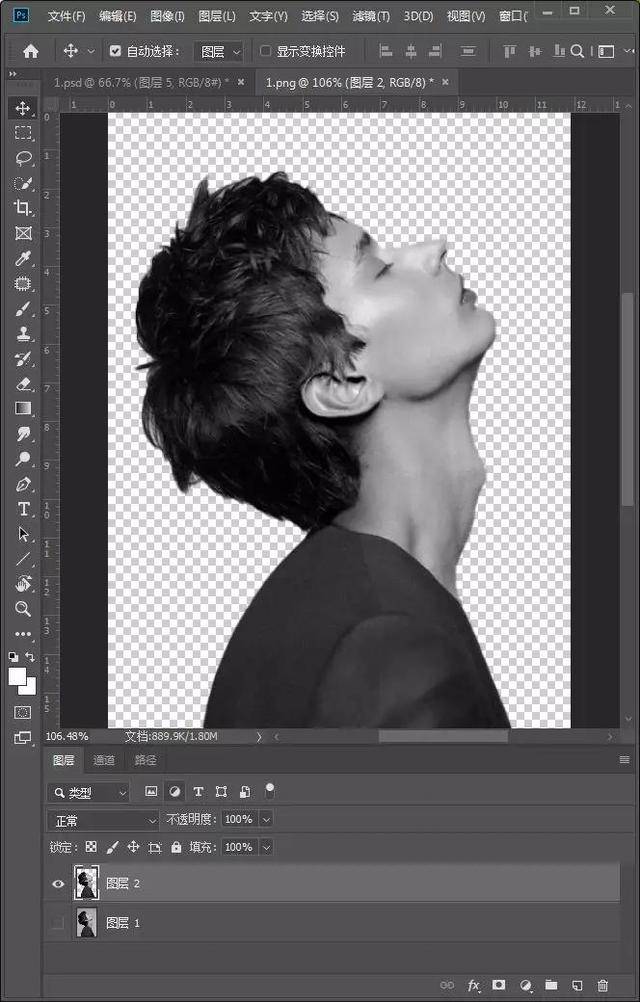Image resolution: width=640 pixels, height=1002 pixels.
Task: Toggle the 自动选择 checkbox
Action: [x=115, y=51]
